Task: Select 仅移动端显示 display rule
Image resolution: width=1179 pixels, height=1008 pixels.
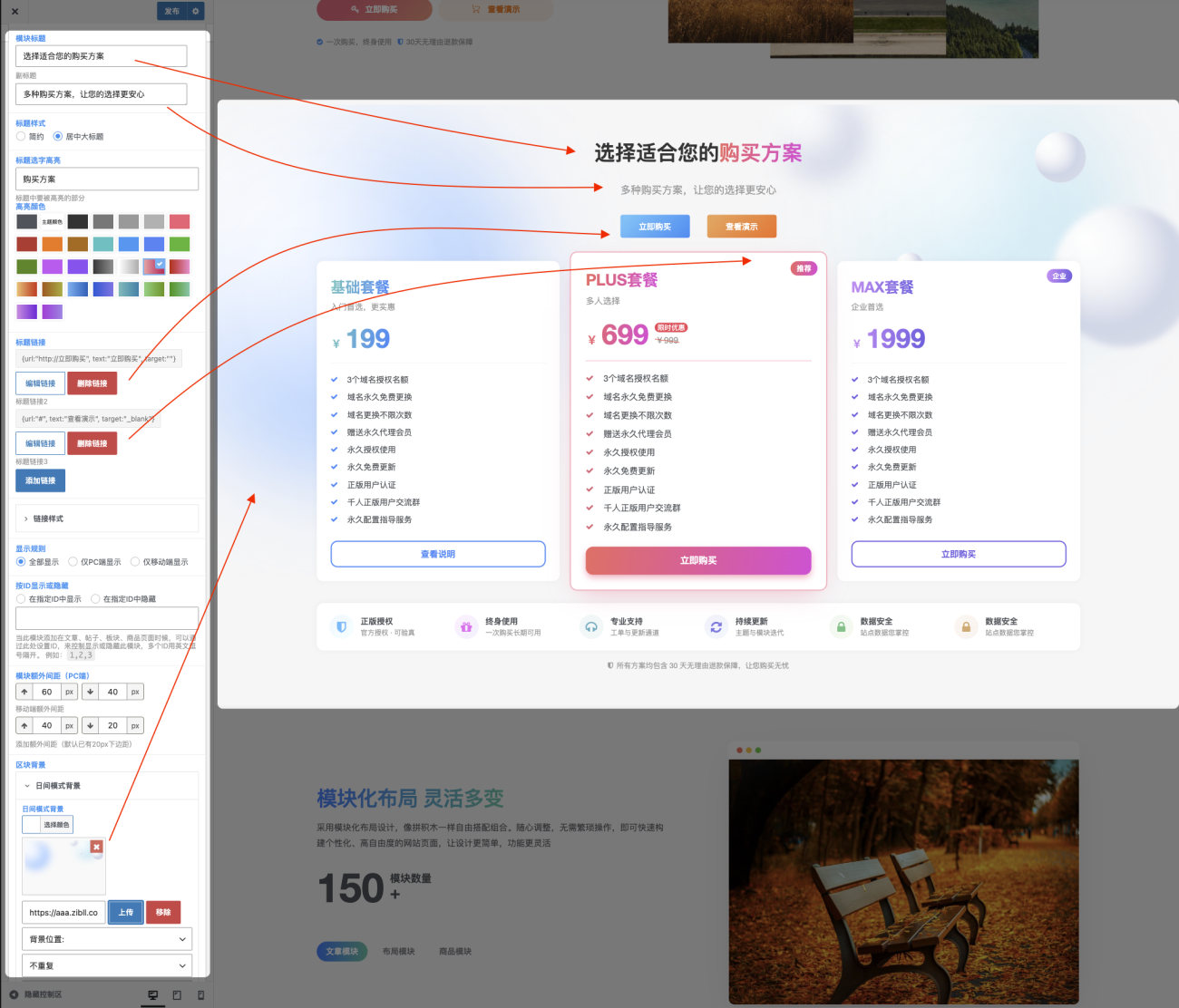Action: [x=135, y=562]
